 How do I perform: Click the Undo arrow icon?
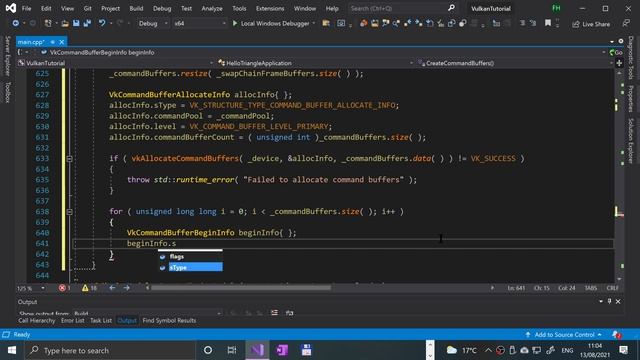pyautogui.click(x=102, y=24)
